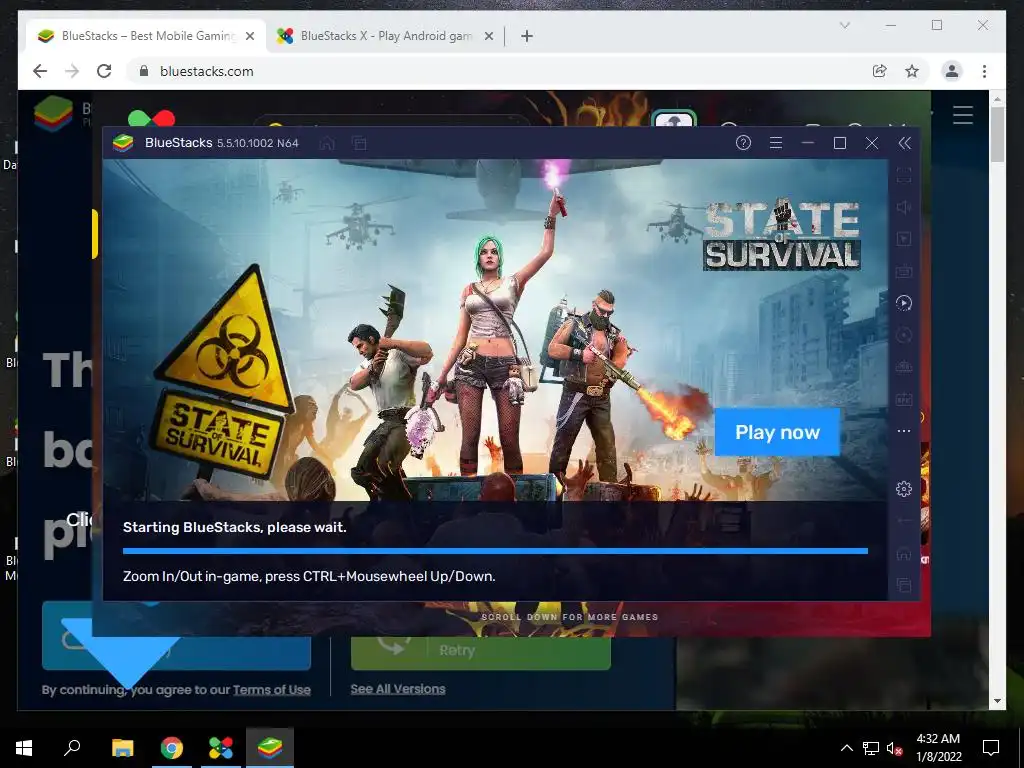Click FPS icon in BlueStacks sidebar

pos(904,399)
